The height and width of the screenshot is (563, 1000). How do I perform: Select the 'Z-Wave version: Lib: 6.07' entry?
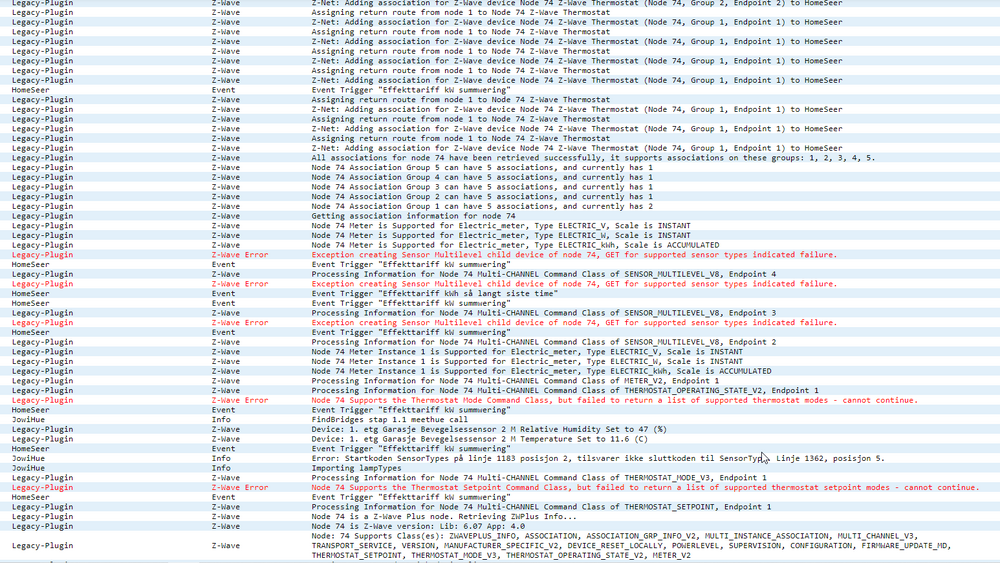418,526
